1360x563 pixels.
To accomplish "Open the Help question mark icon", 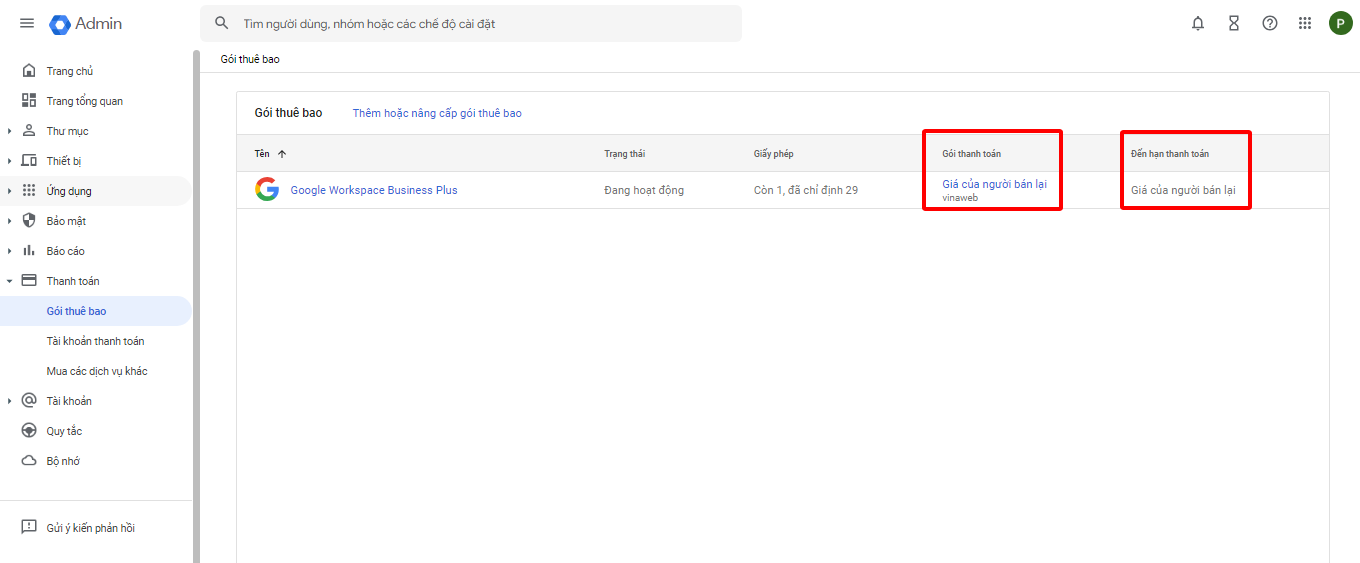I will tap(1270, 23).
